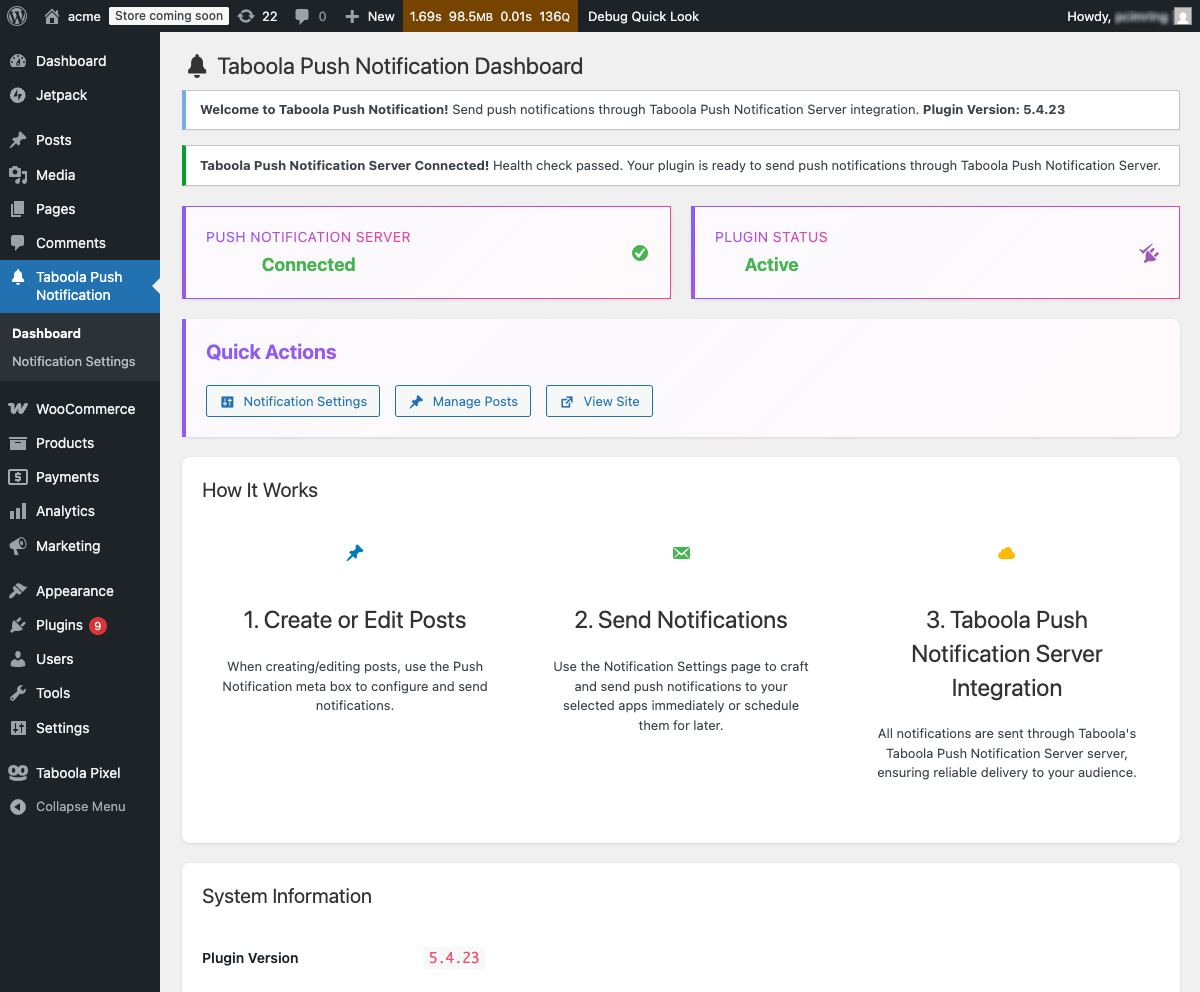
Task: Open the Appearance menu
Action: [x=80, y=591]
